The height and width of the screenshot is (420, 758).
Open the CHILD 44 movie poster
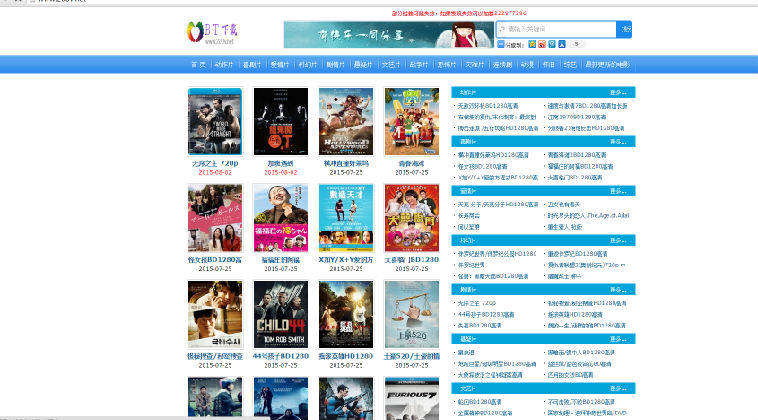click(x=281, y=314)
